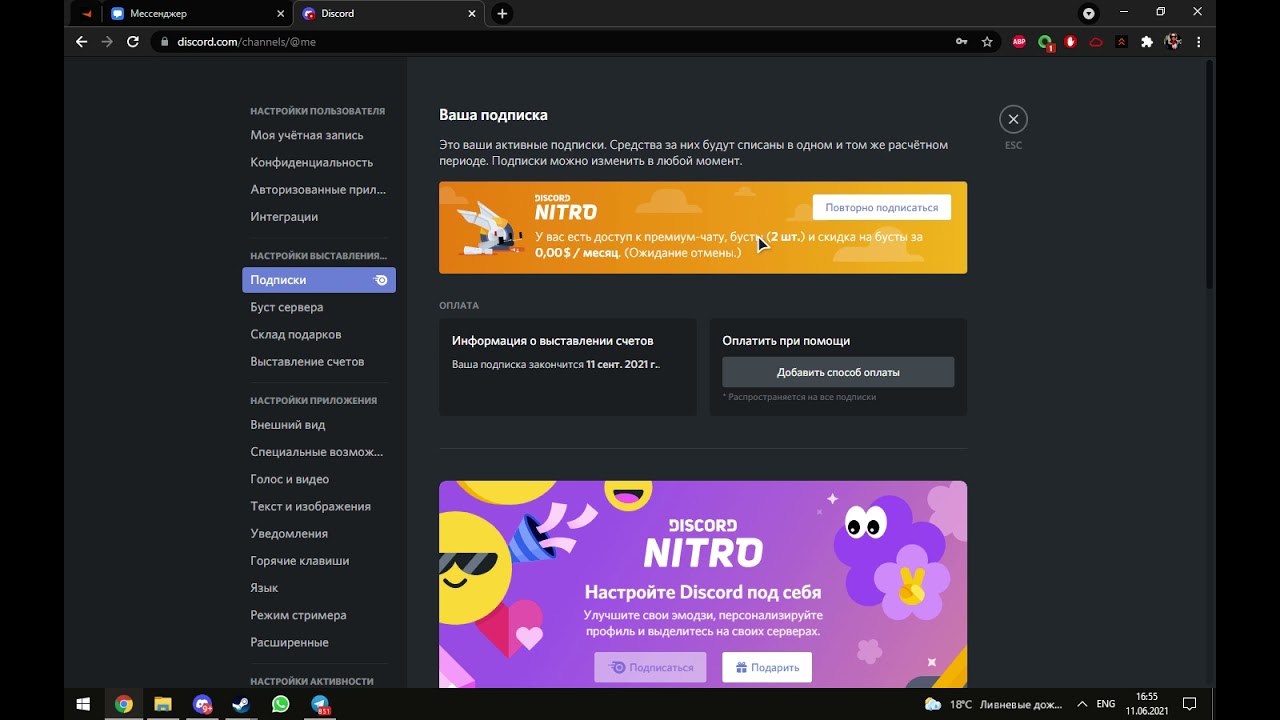Viewport: 1280px width, 720px height.
Task: Open AdBlock Plus extension icon
Action: (1019, 42)
